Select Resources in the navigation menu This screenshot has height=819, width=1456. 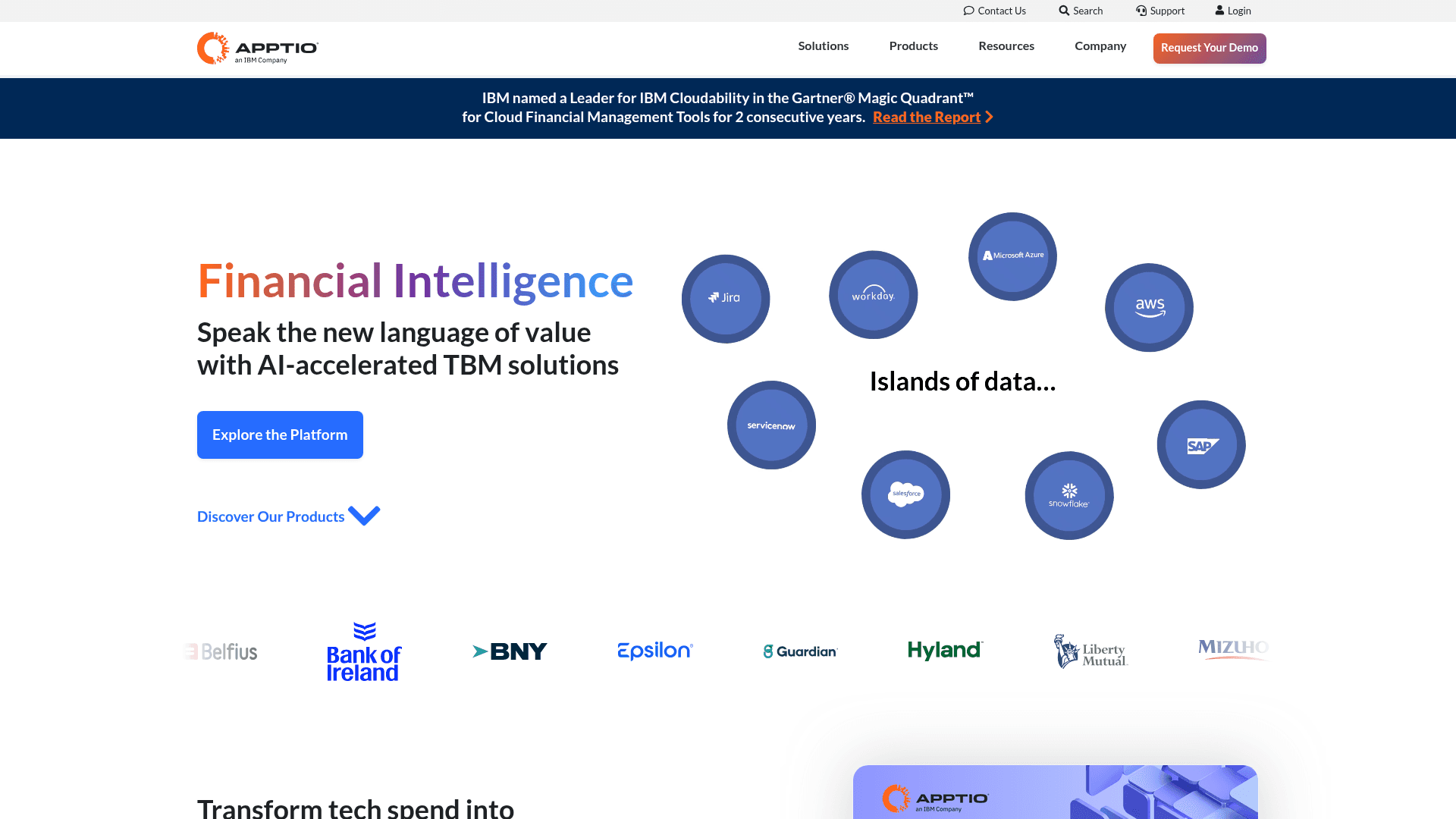tap(1006, 45)
